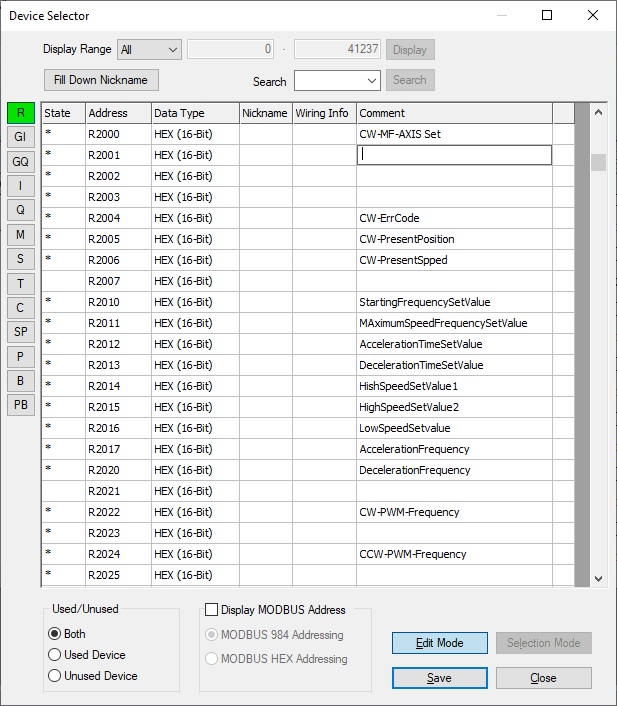
Task: Open the SP device tab
Action: click(21, 332)
